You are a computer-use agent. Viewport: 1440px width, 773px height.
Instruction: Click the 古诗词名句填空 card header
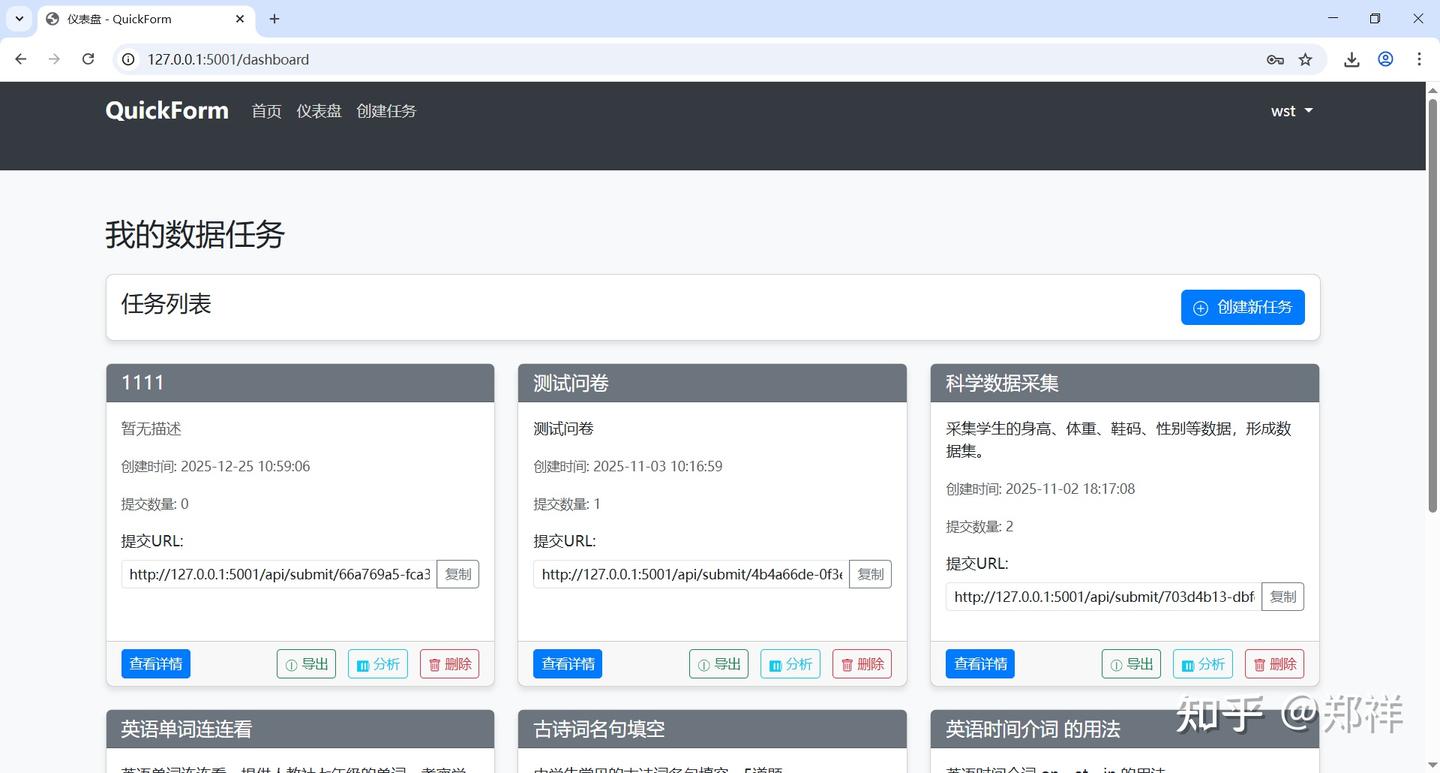(712, 729)
